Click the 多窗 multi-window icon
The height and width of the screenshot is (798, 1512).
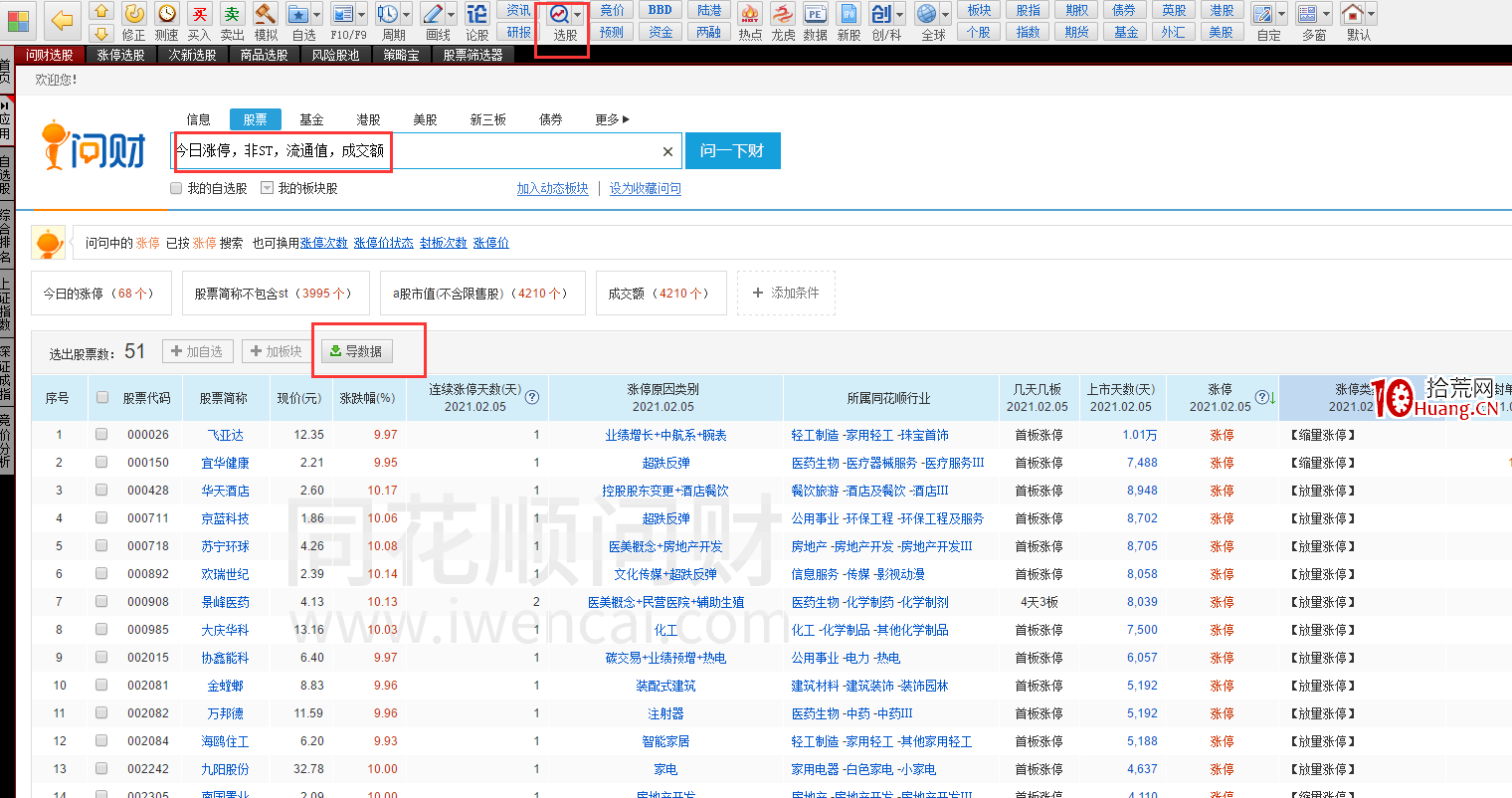(x=1308, y=13)
